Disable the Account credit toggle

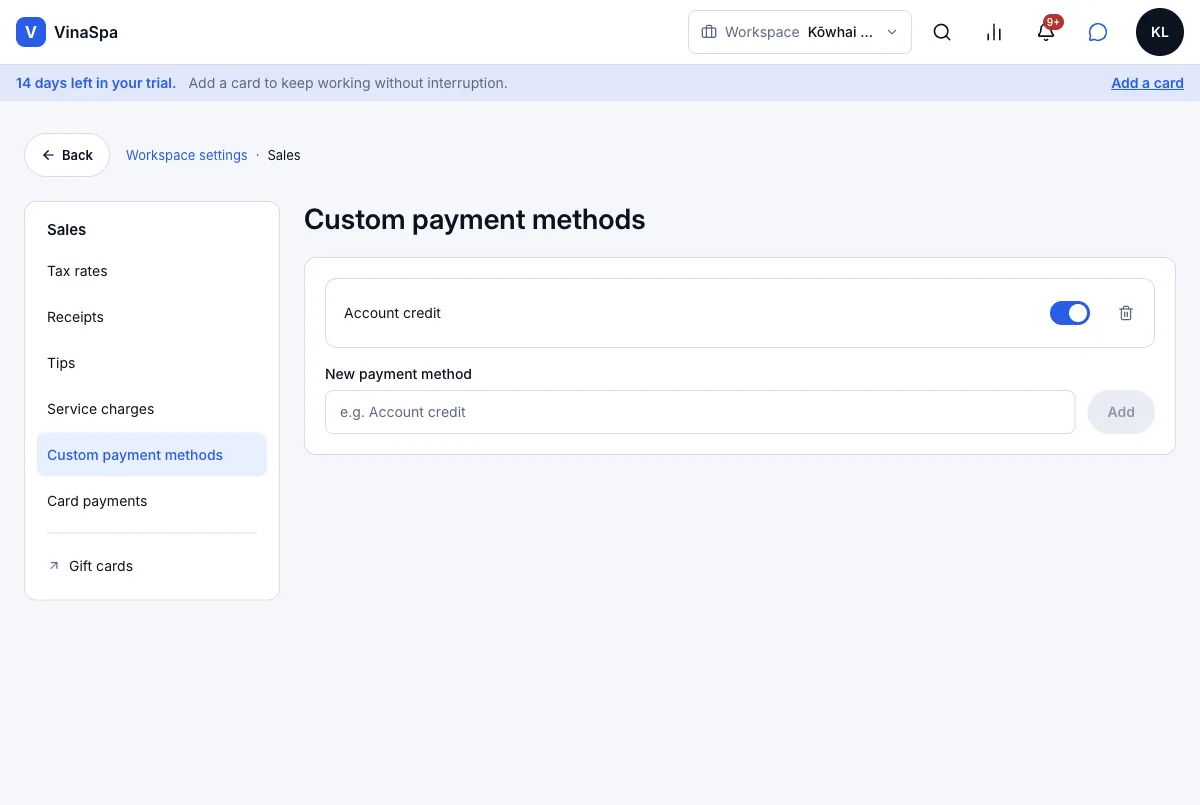(1070, 313)
